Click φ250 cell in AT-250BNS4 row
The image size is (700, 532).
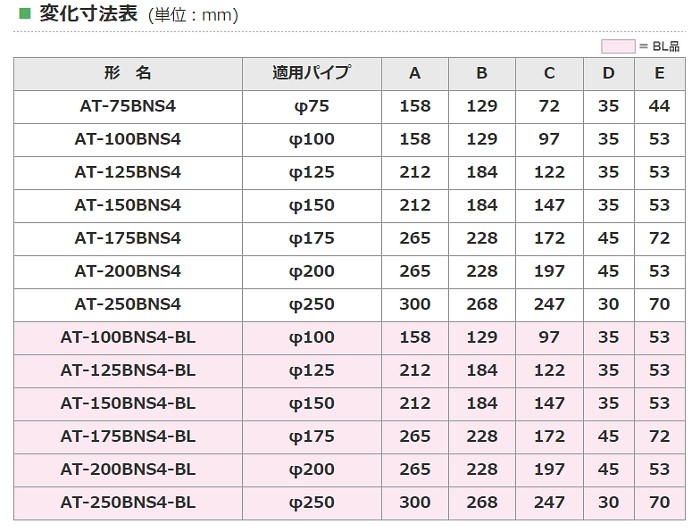click(312, 304)
